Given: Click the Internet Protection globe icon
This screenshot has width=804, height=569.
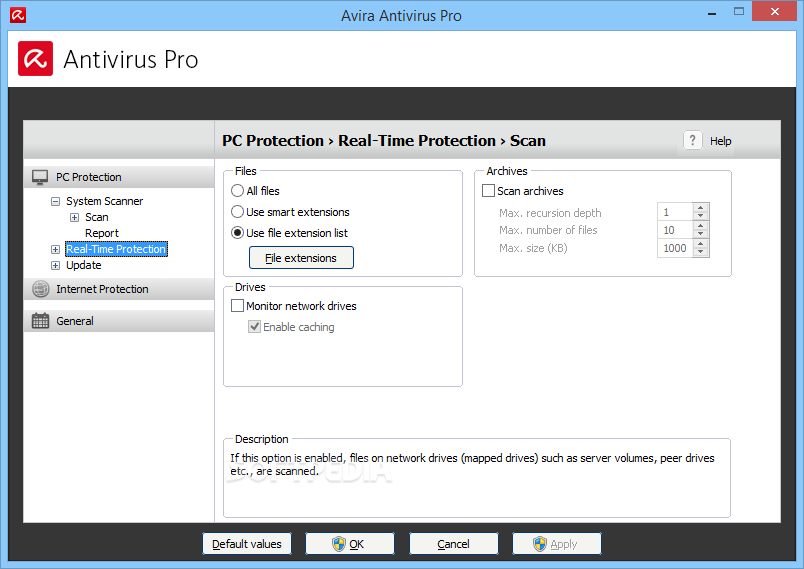Looking at the screenshot, I should click(x=41, y=289).
